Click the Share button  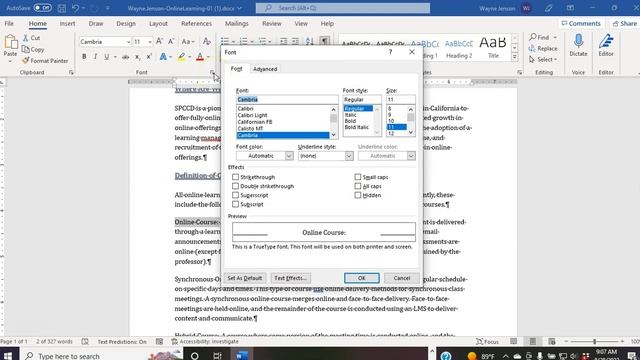tap(625, 24)
